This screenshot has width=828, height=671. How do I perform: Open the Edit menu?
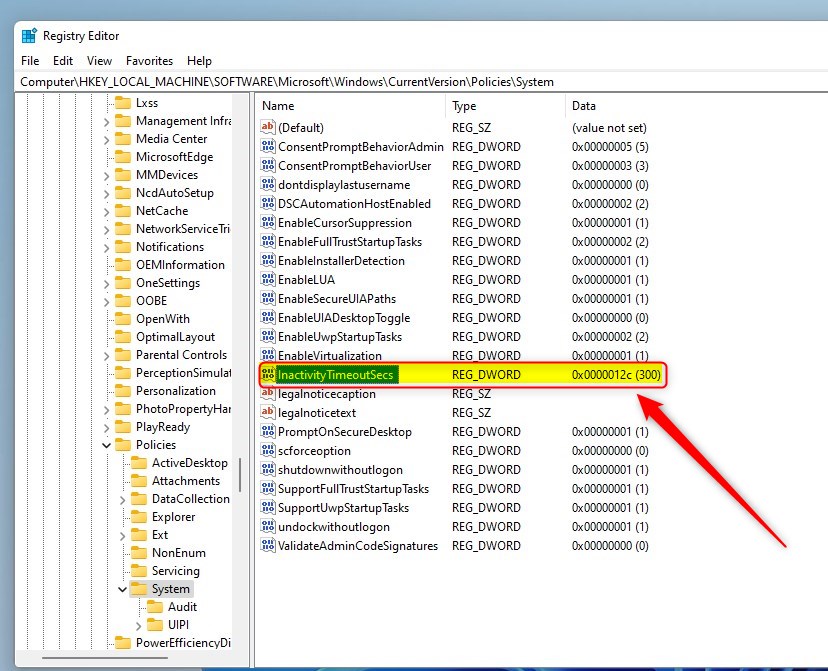(x=63, y=61)
